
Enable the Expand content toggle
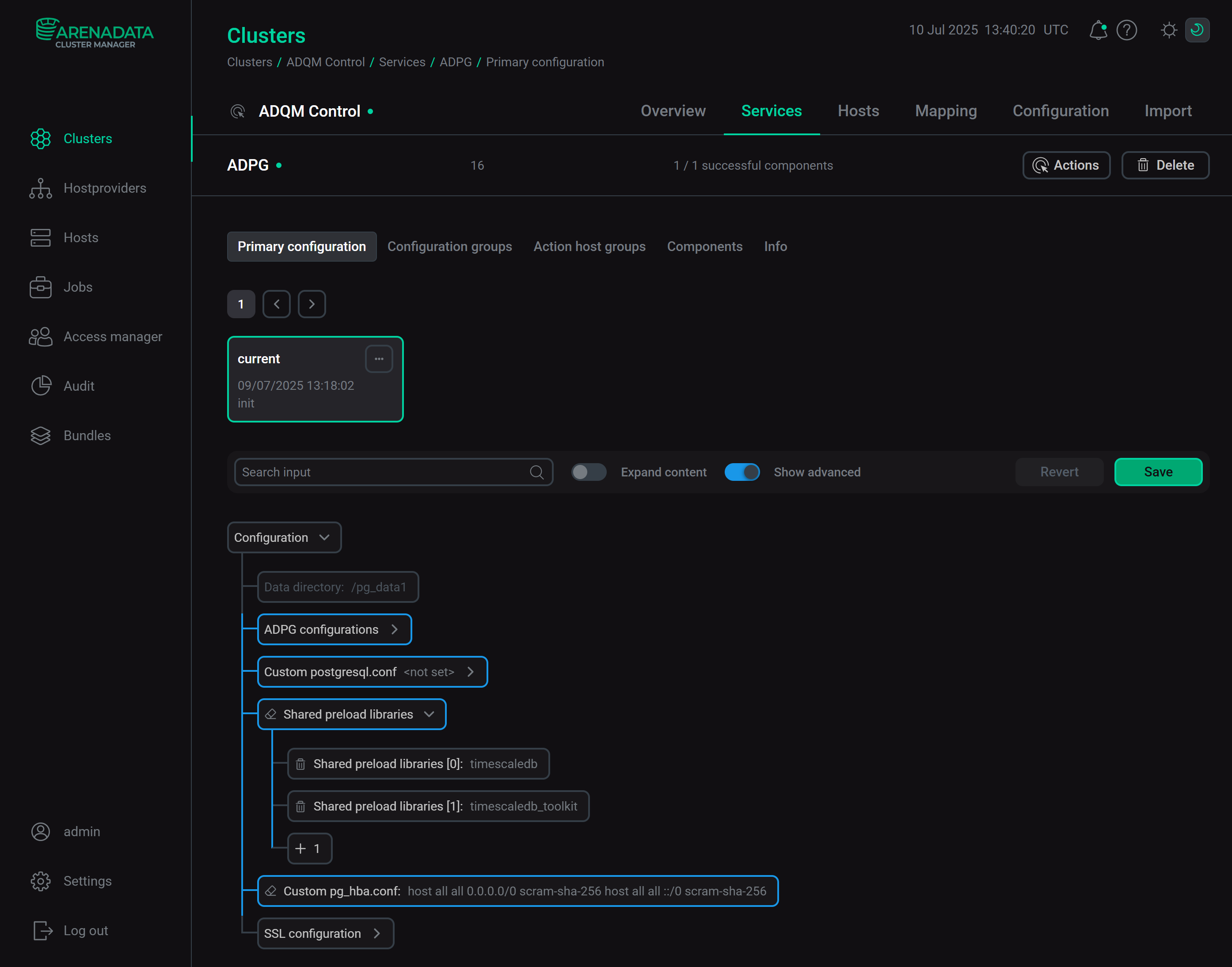point(589,472)
